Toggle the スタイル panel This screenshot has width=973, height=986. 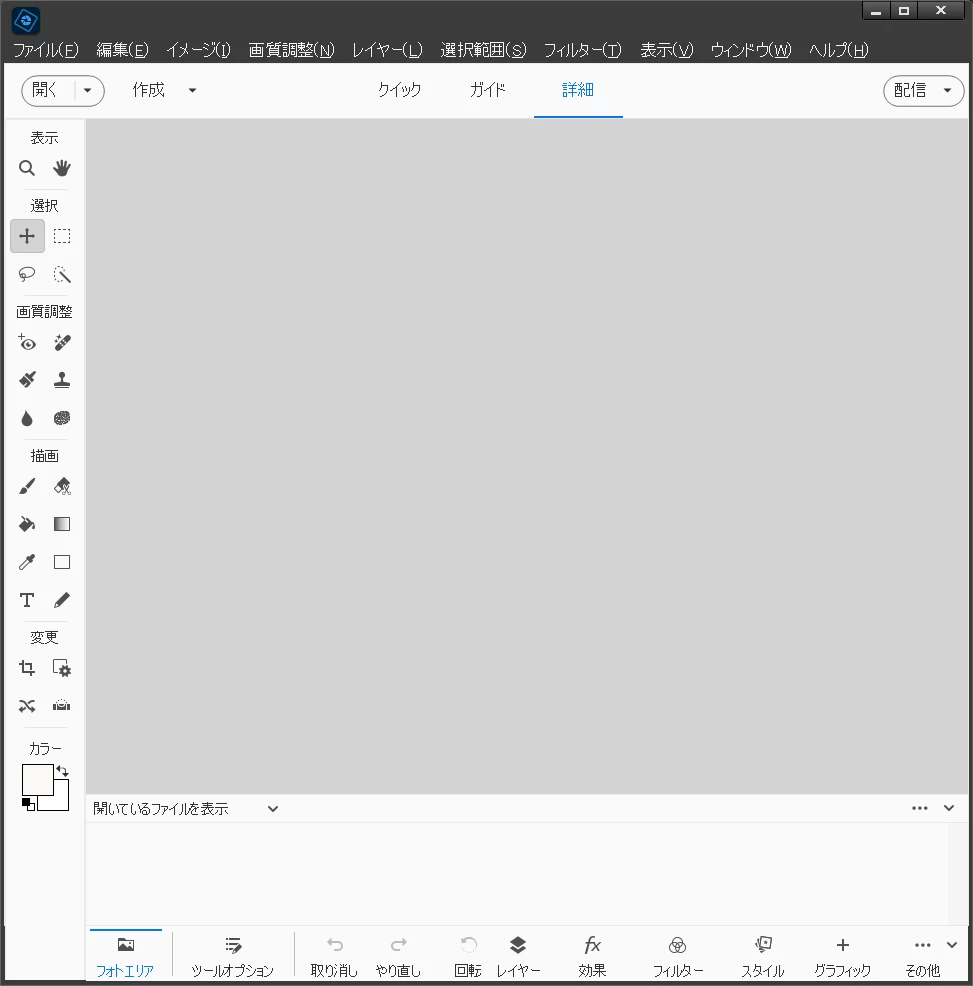pos(763,956)
